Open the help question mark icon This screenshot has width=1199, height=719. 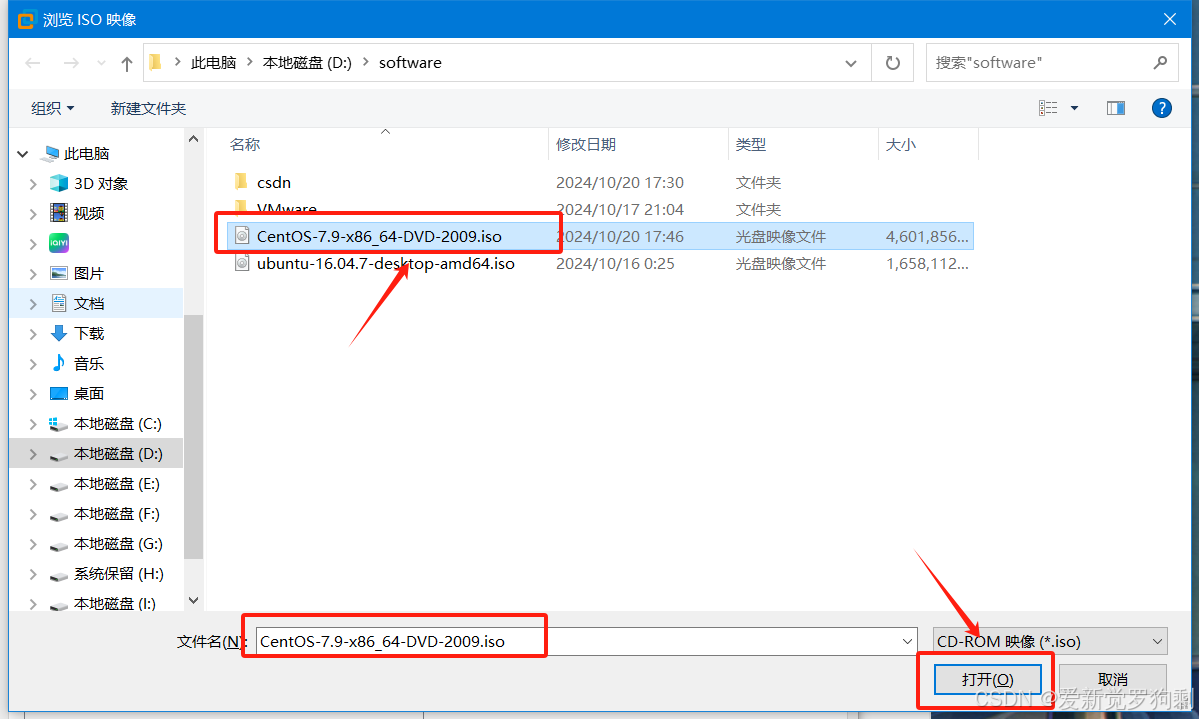pos(1162,109)
